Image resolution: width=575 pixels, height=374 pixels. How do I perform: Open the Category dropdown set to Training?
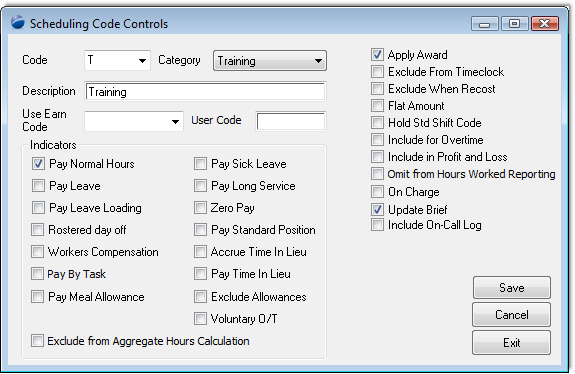pos(270,60)
